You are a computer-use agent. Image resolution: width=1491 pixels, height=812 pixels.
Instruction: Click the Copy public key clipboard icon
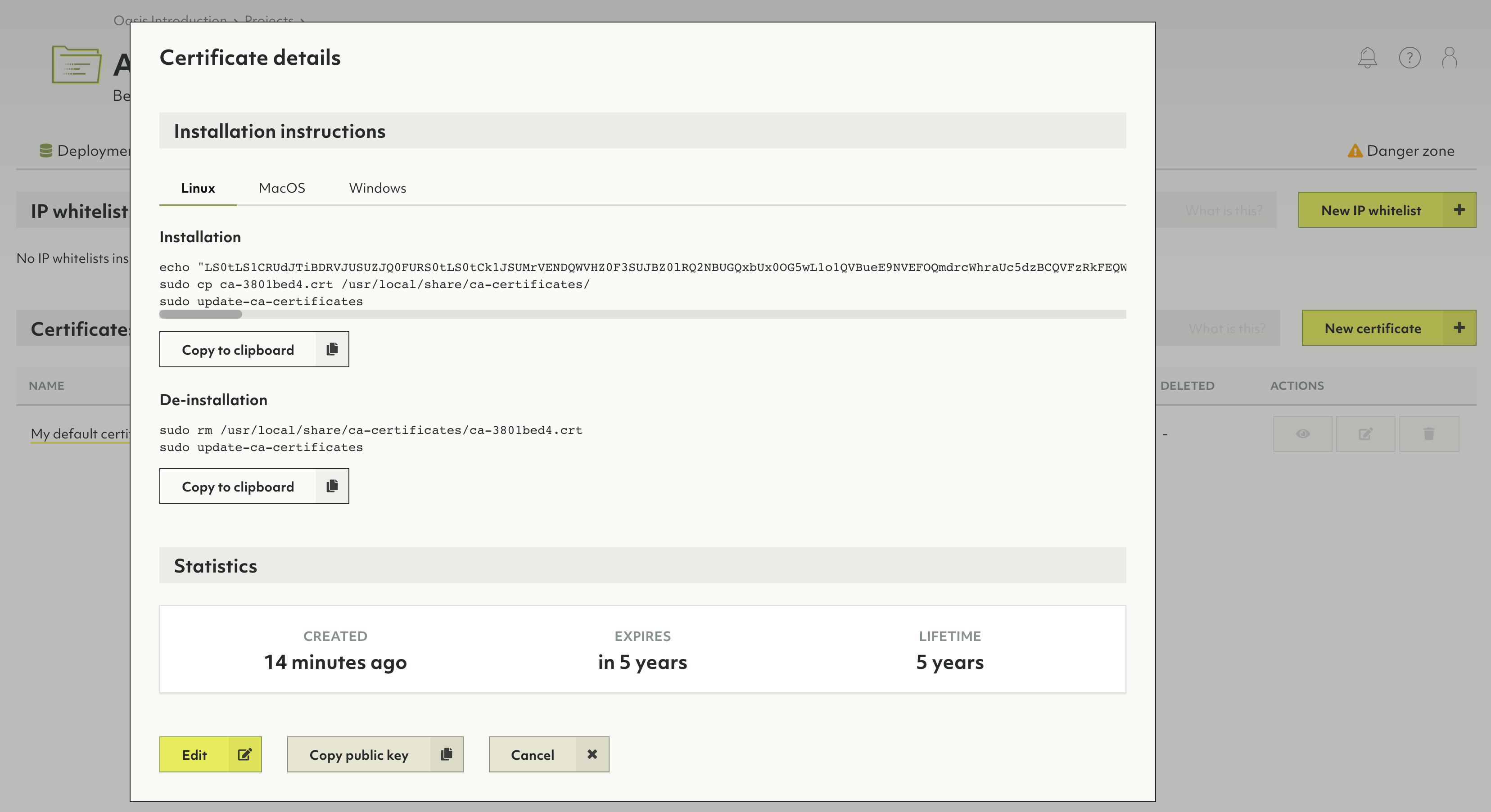pyautogui.click(x=446, y=754)
